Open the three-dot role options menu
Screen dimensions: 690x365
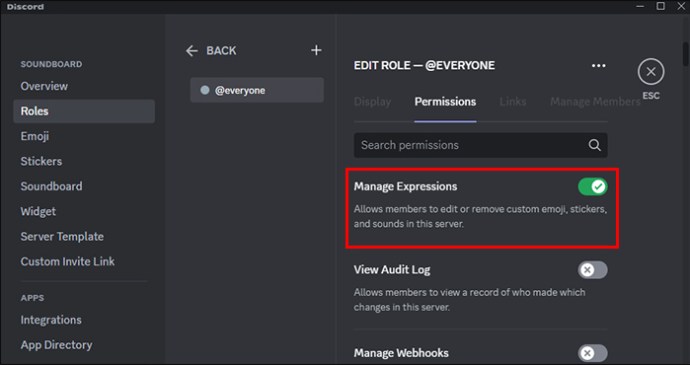(598, 66)
